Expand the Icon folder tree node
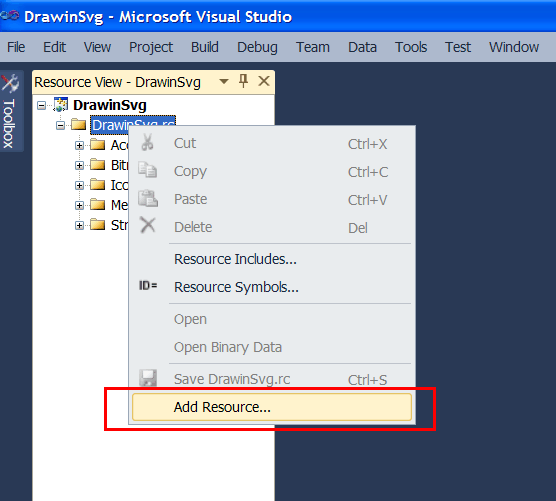This screenshot has height=501, width=556. click(x=79, y=185)
